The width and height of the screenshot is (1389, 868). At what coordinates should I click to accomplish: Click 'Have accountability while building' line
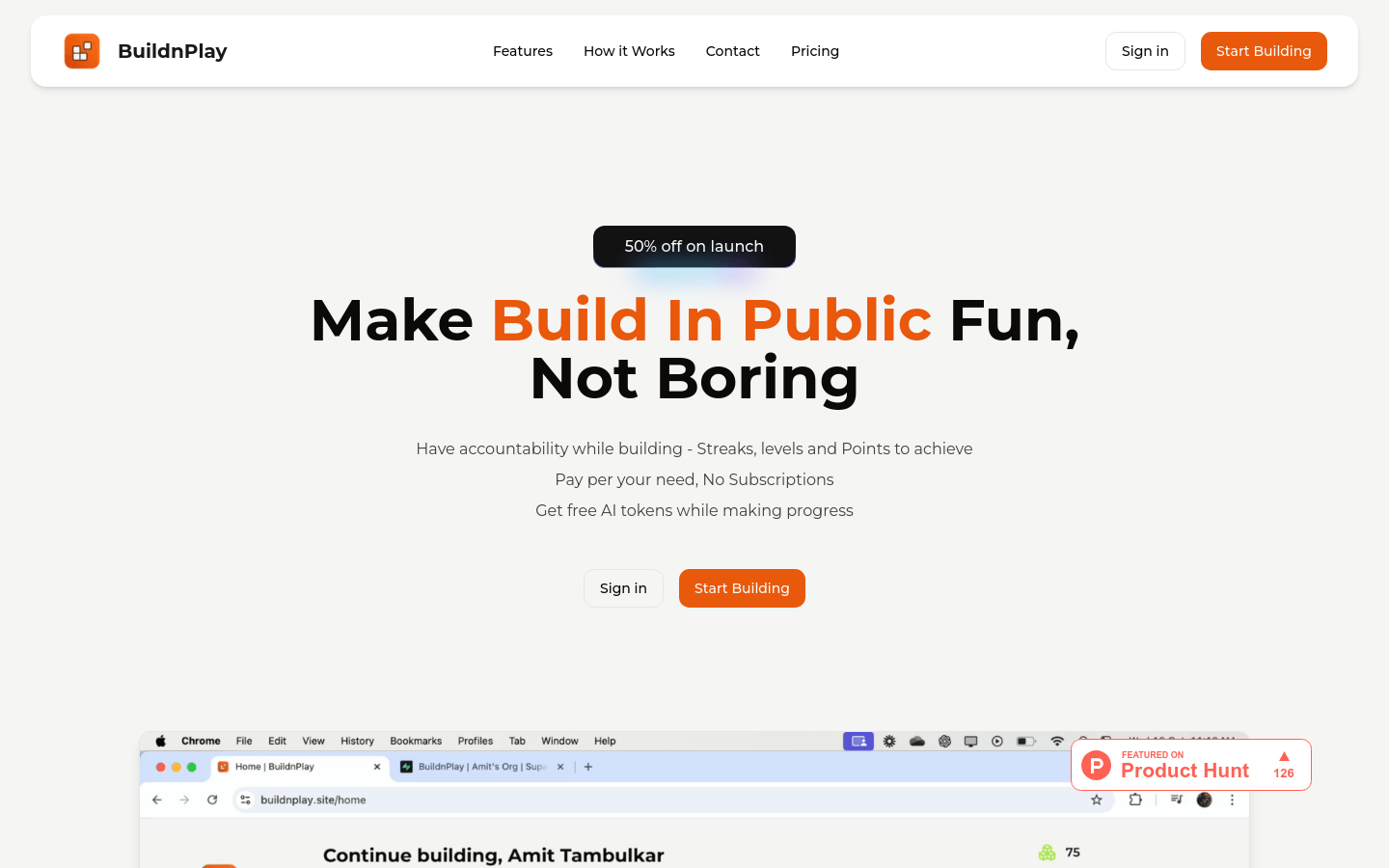(x=694, y=448)
